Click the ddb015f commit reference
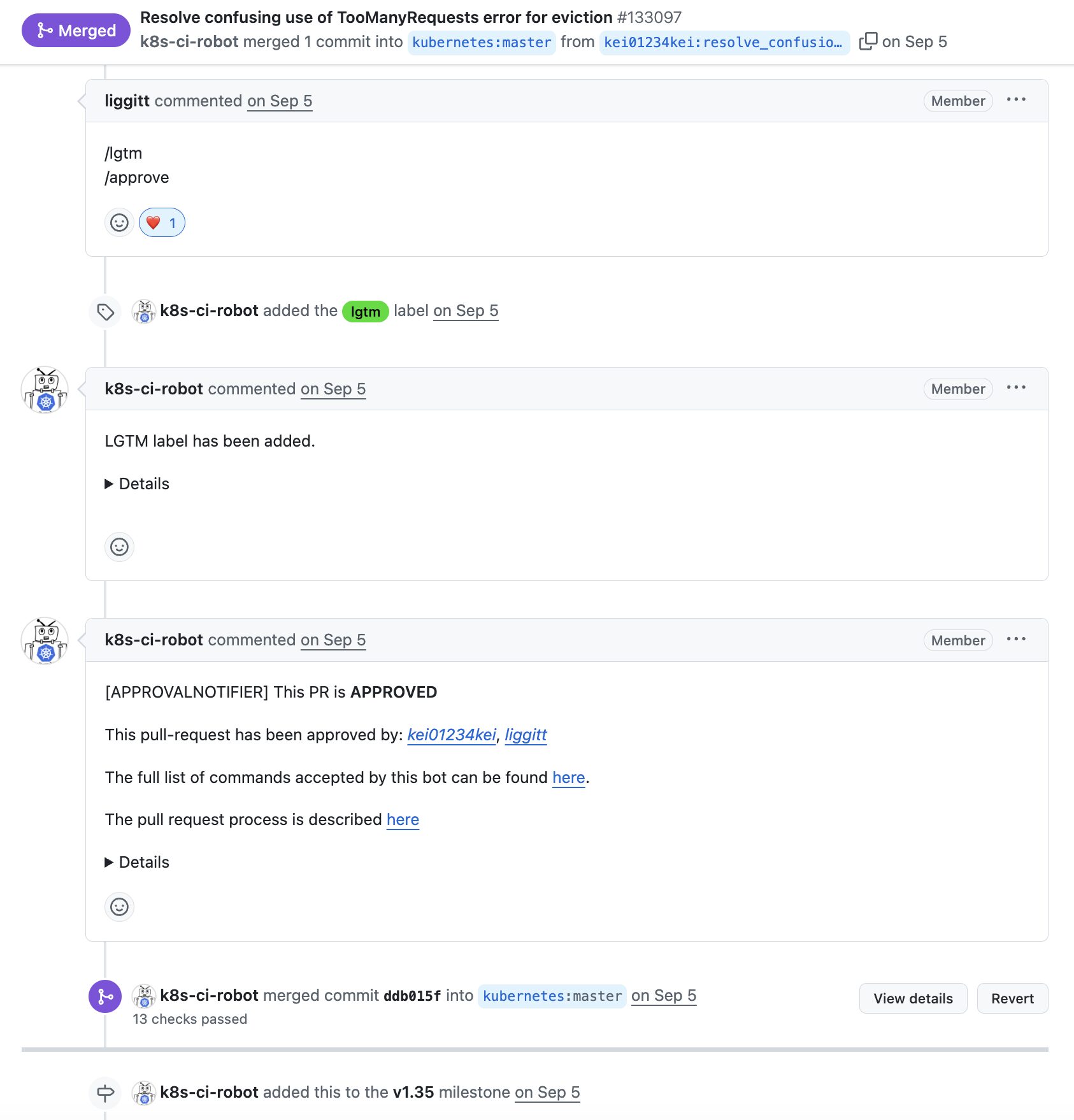The width and height of the screenshot is (1074, 1120). (412, 994)
